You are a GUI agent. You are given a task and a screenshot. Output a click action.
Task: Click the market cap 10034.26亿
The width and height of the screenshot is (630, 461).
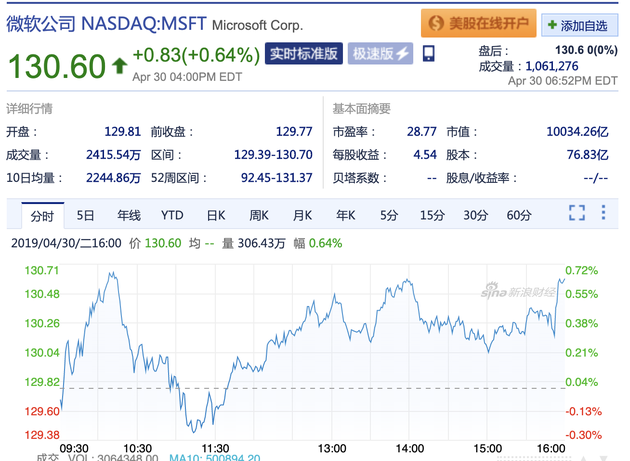pyautogui.click(x=577, y=131)
